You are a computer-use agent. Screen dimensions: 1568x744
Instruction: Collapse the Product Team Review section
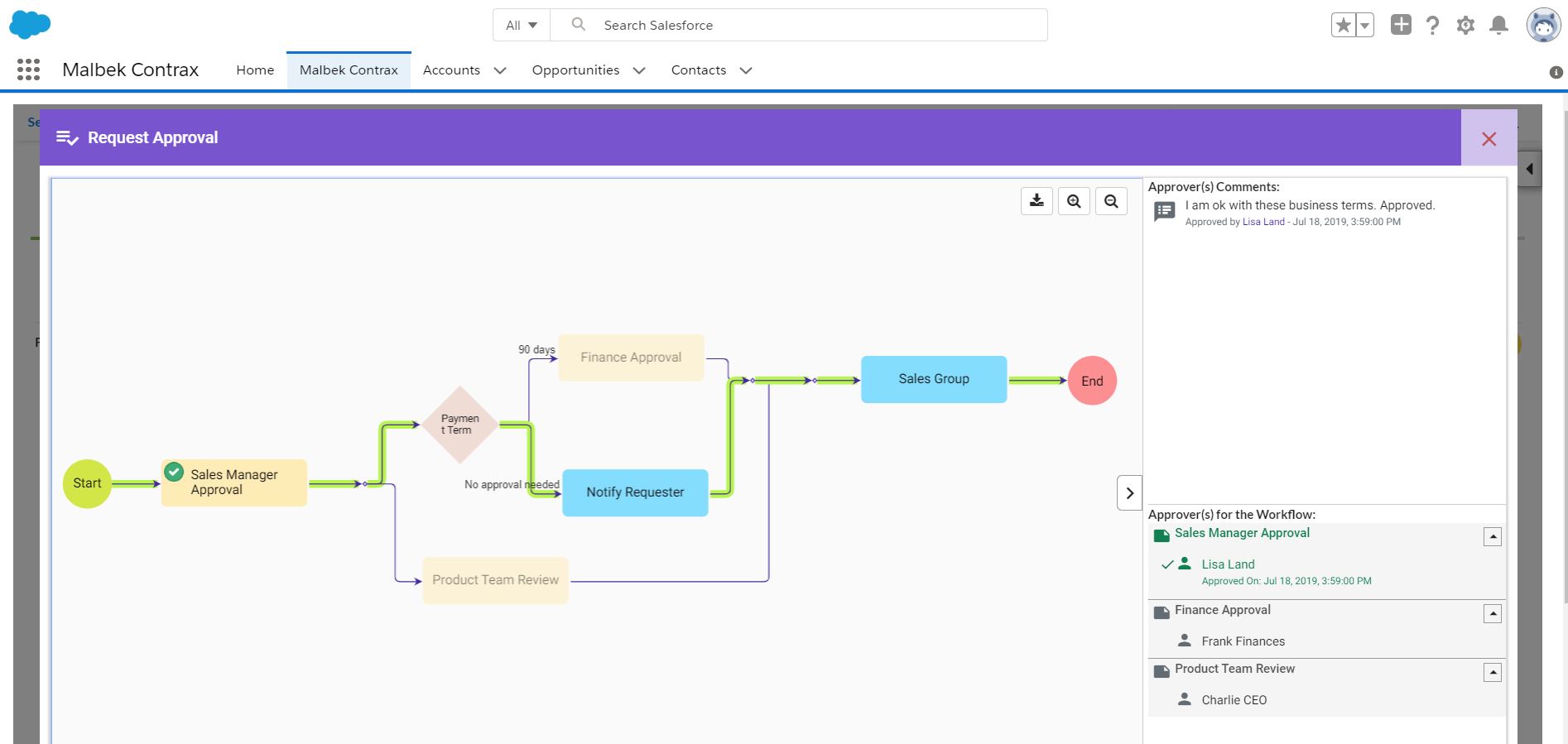click(1493, 673)
